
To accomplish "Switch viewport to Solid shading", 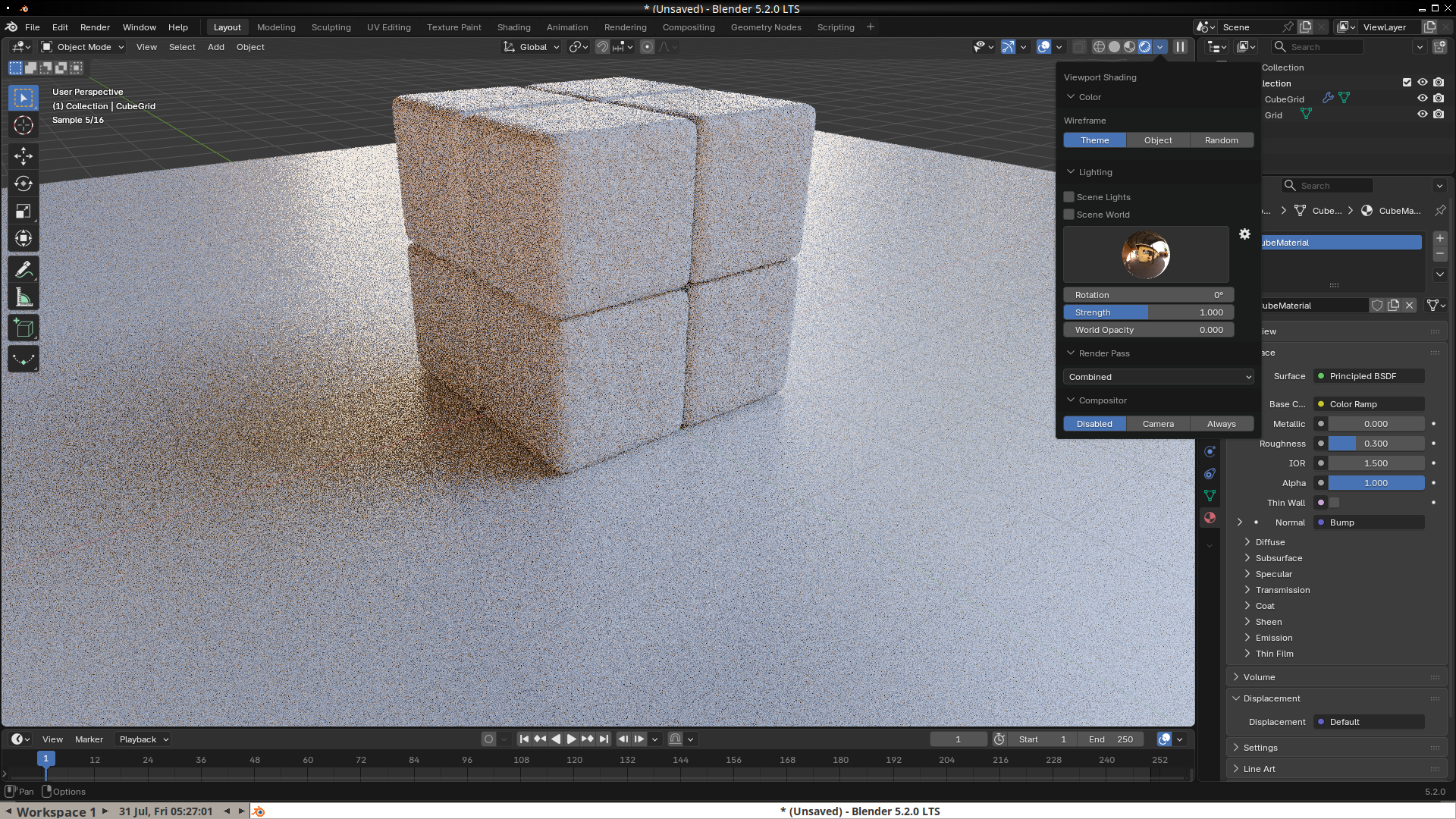I will pyautogui.click(x=1114, y=47).
